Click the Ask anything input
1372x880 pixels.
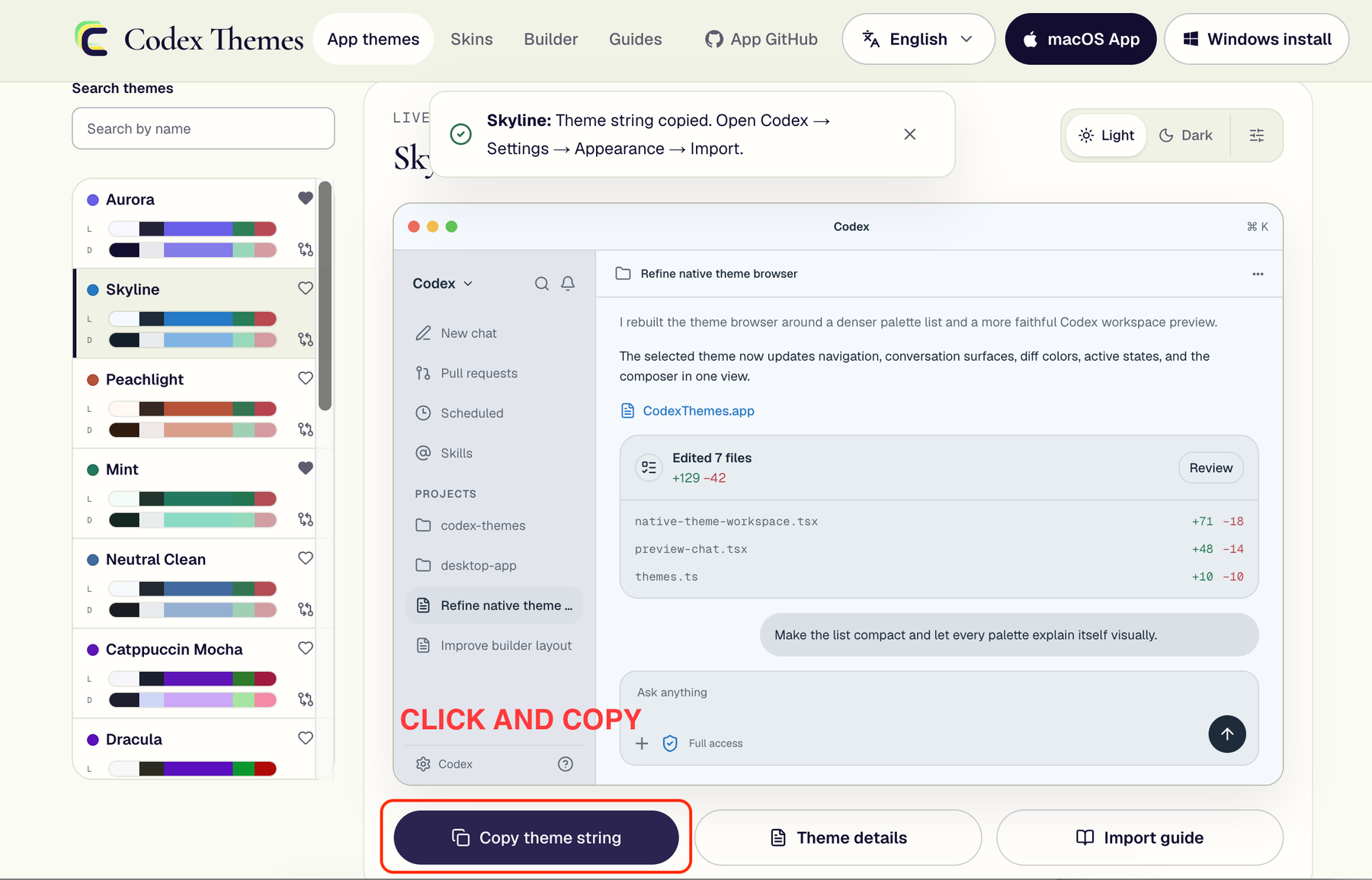coord(939,692)
